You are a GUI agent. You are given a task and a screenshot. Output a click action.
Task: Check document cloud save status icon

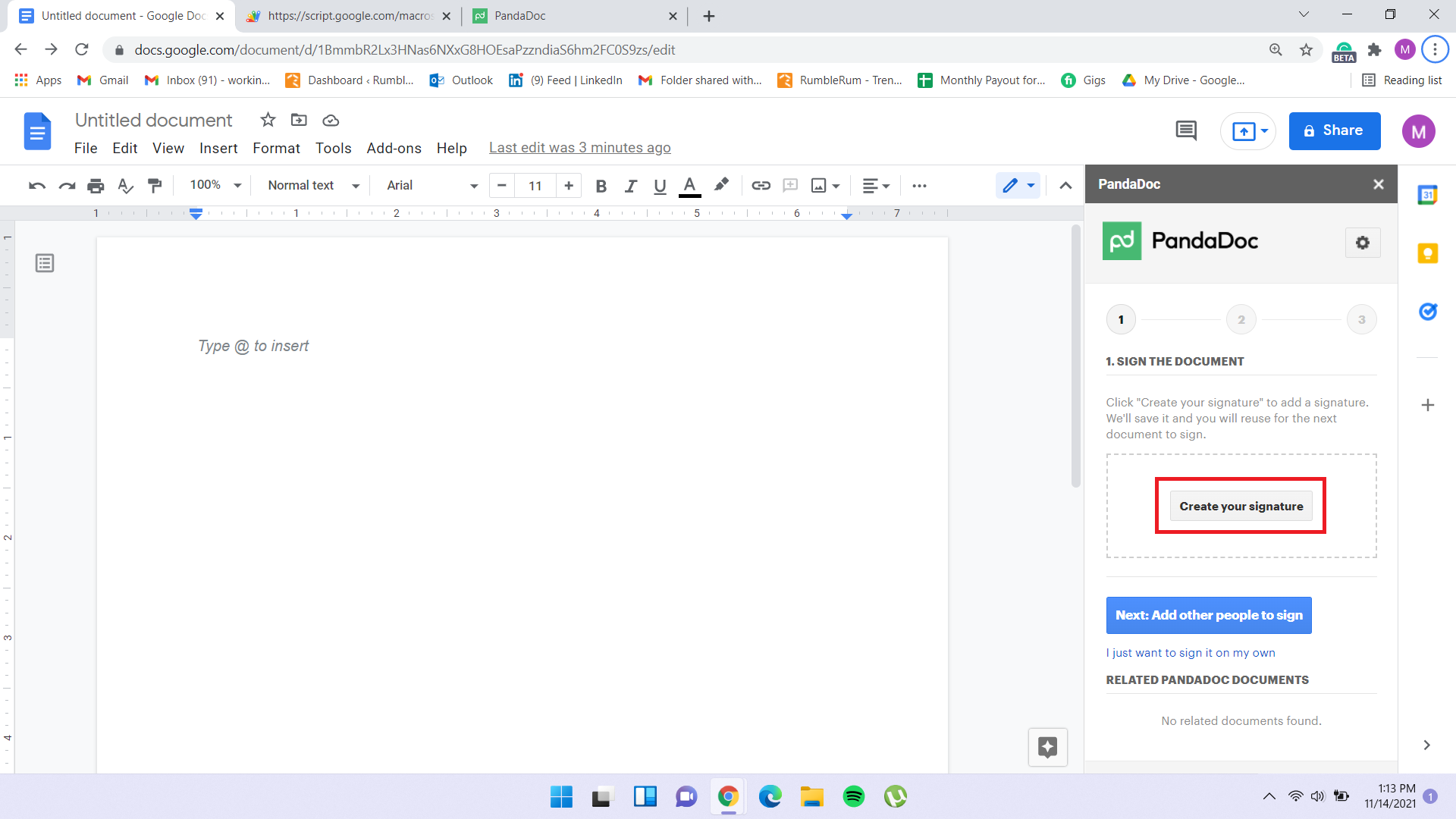331,121
